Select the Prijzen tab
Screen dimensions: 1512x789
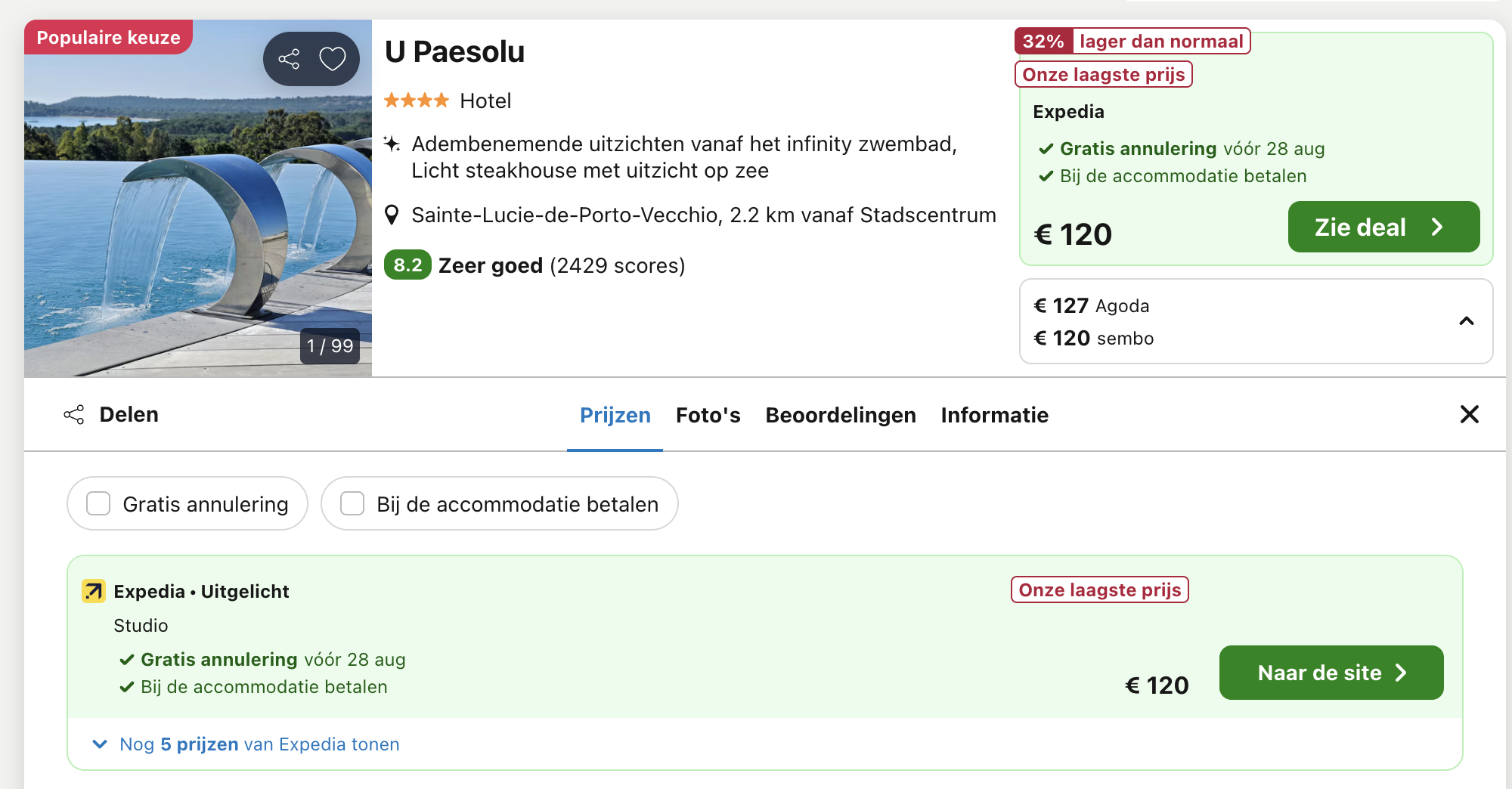pos(615,415)
